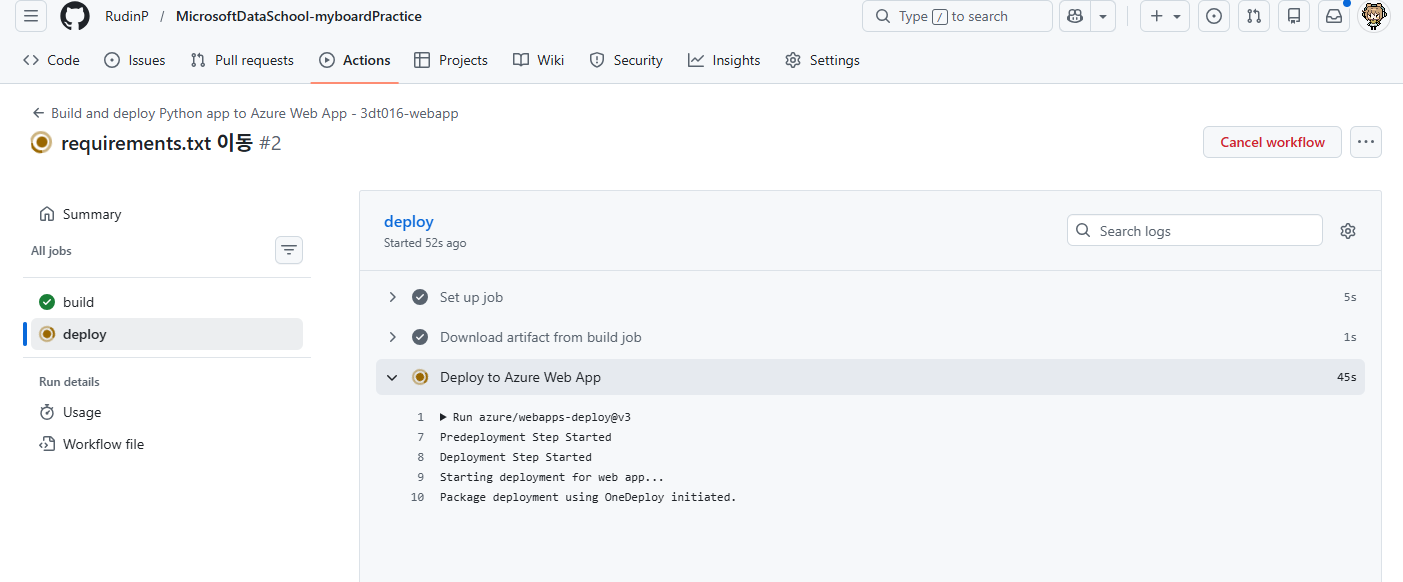Viewport: 1403px width, 582px height.
Task: Click the deploy job heading link
Action: 409,222
